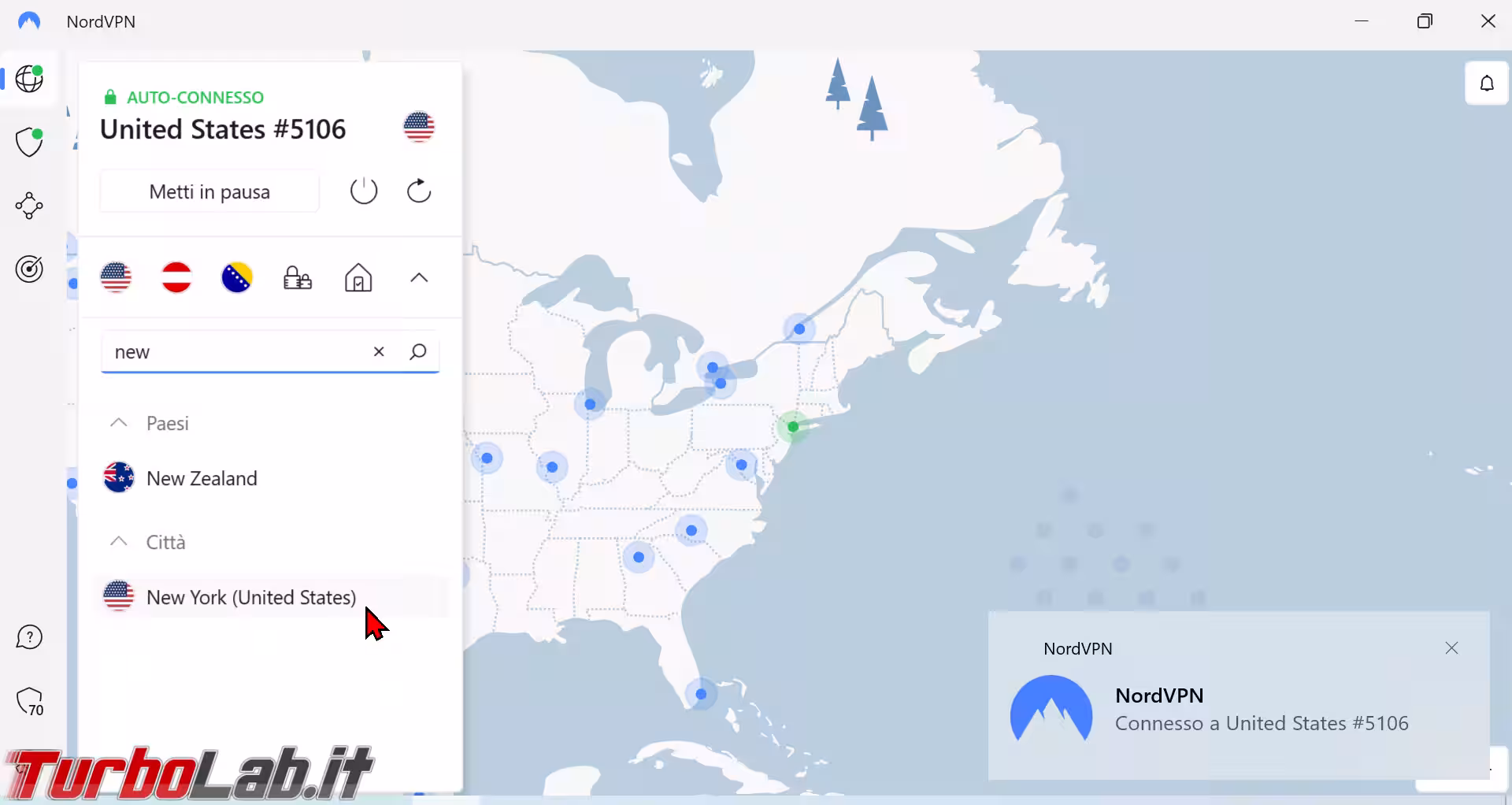The image size is (1512, 805).
Task: Click the search field containing 'new'
Action: [236, 352]
